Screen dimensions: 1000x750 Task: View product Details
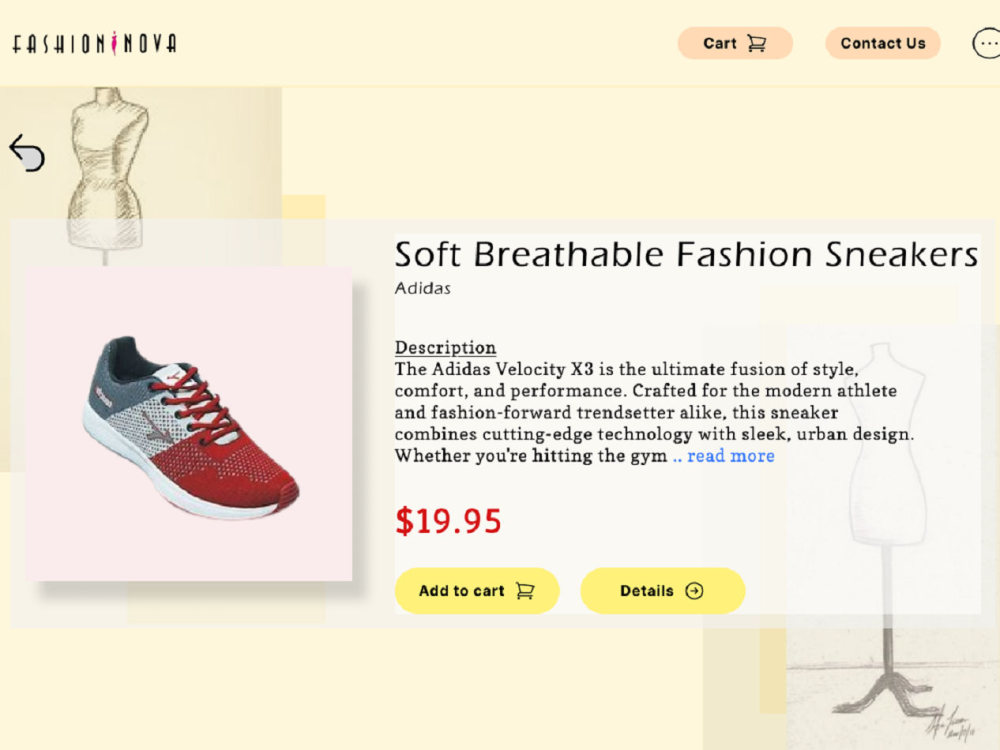click(663, 591)
